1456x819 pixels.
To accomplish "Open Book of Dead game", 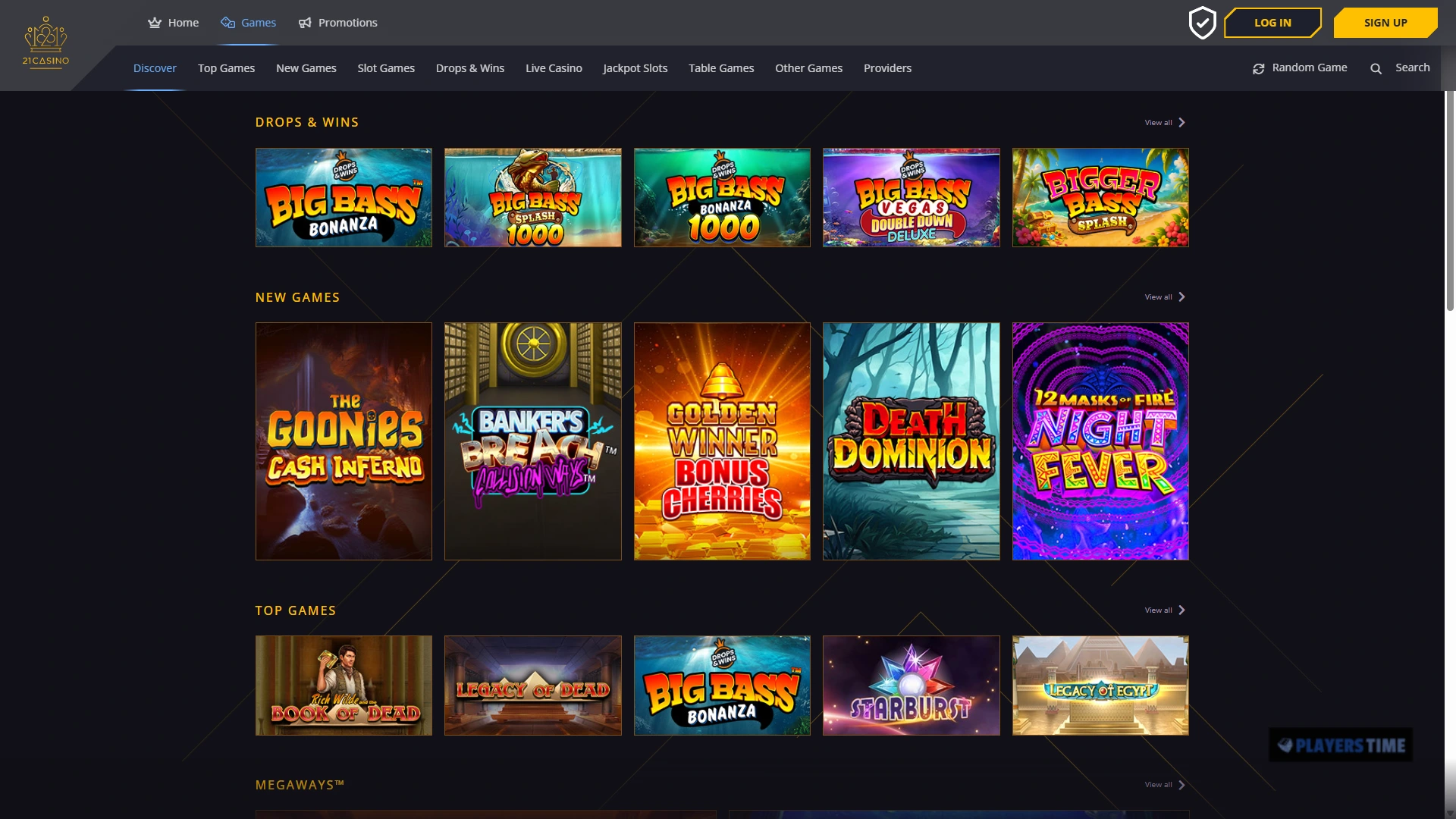I will click(x=344, y=686).
